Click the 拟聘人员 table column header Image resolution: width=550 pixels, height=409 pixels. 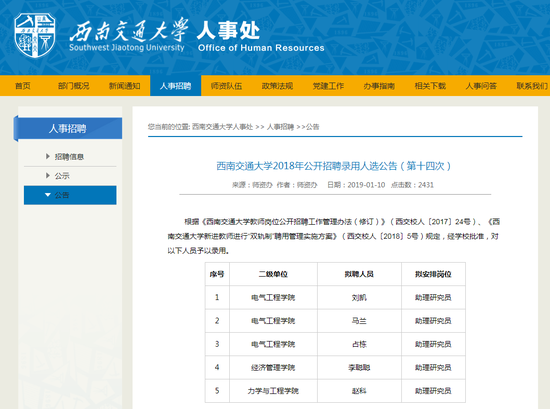tap(359, 274)
